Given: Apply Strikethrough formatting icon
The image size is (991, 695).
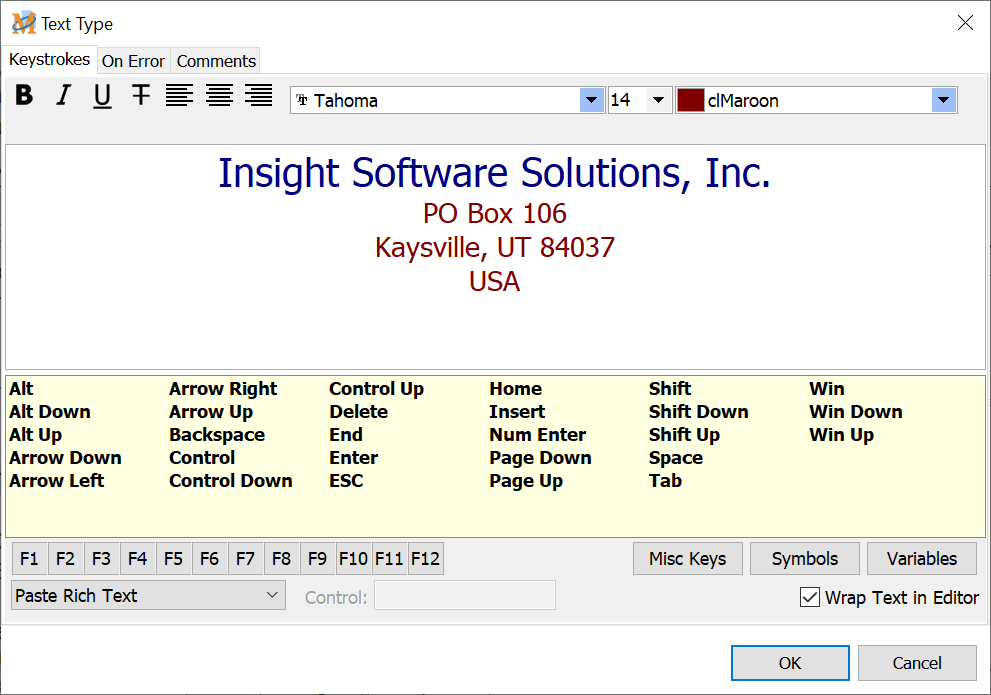Looking at the screenshot, I should [x=141, y=96].
